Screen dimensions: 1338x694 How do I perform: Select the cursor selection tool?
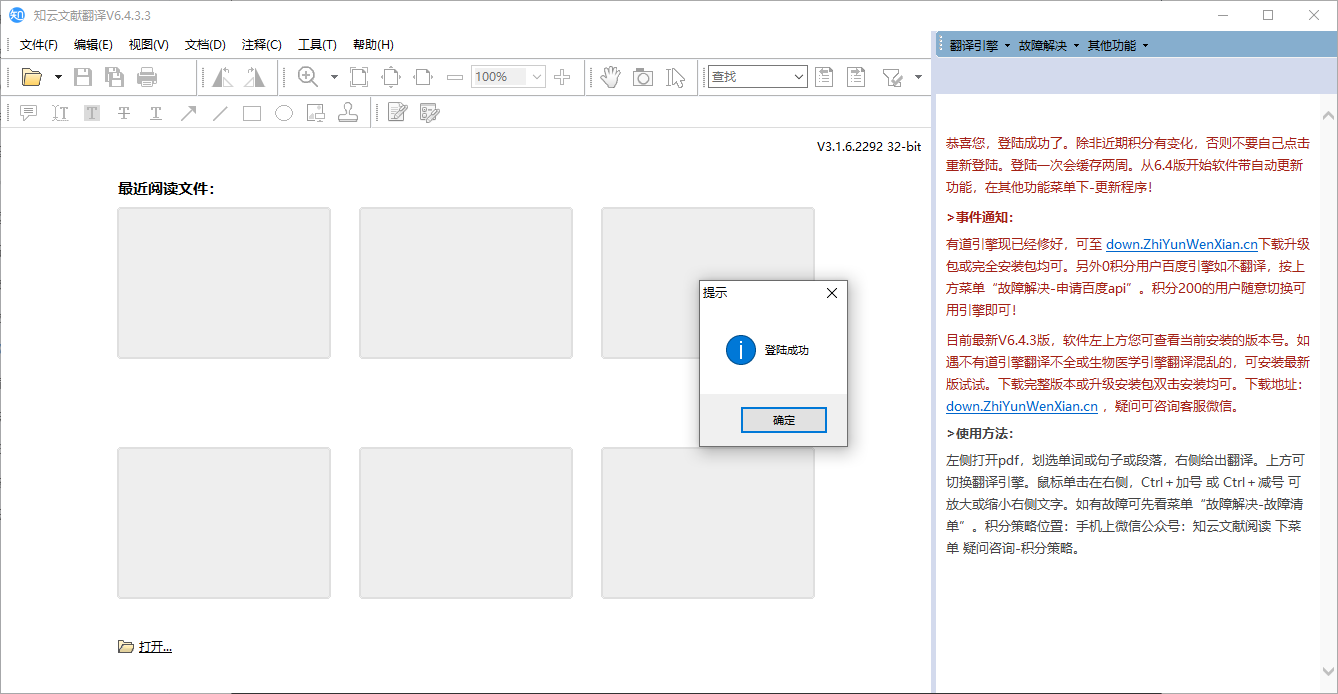point(675,77)
